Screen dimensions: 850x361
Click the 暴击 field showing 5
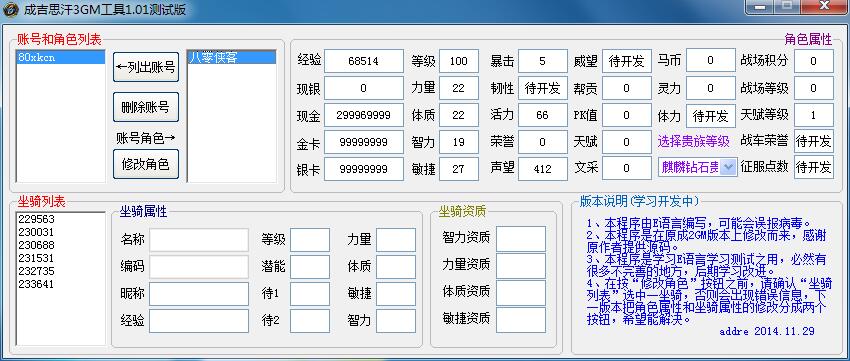[543, 61]
